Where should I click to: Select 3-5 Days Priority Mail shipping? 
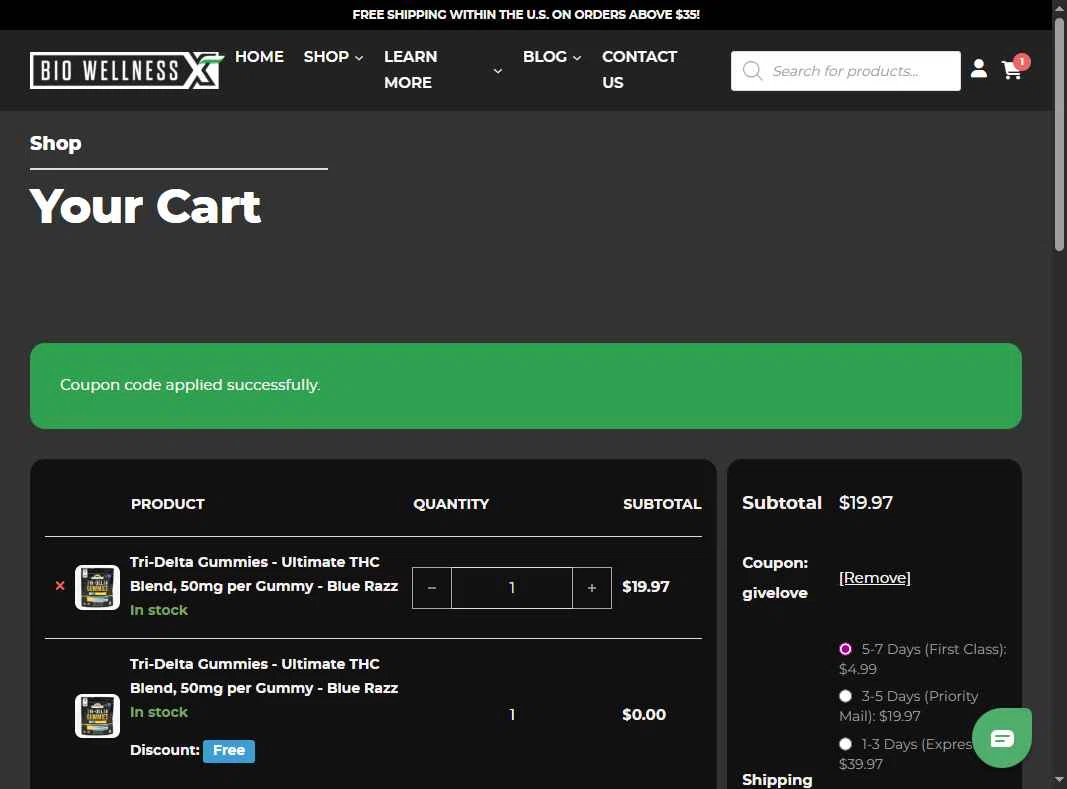tap(845, 696)
